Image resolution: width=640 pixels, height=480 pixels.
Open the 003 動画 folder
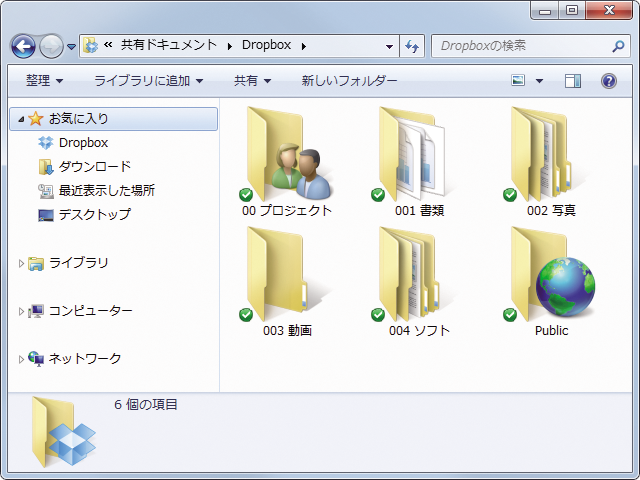click(287, 275)
